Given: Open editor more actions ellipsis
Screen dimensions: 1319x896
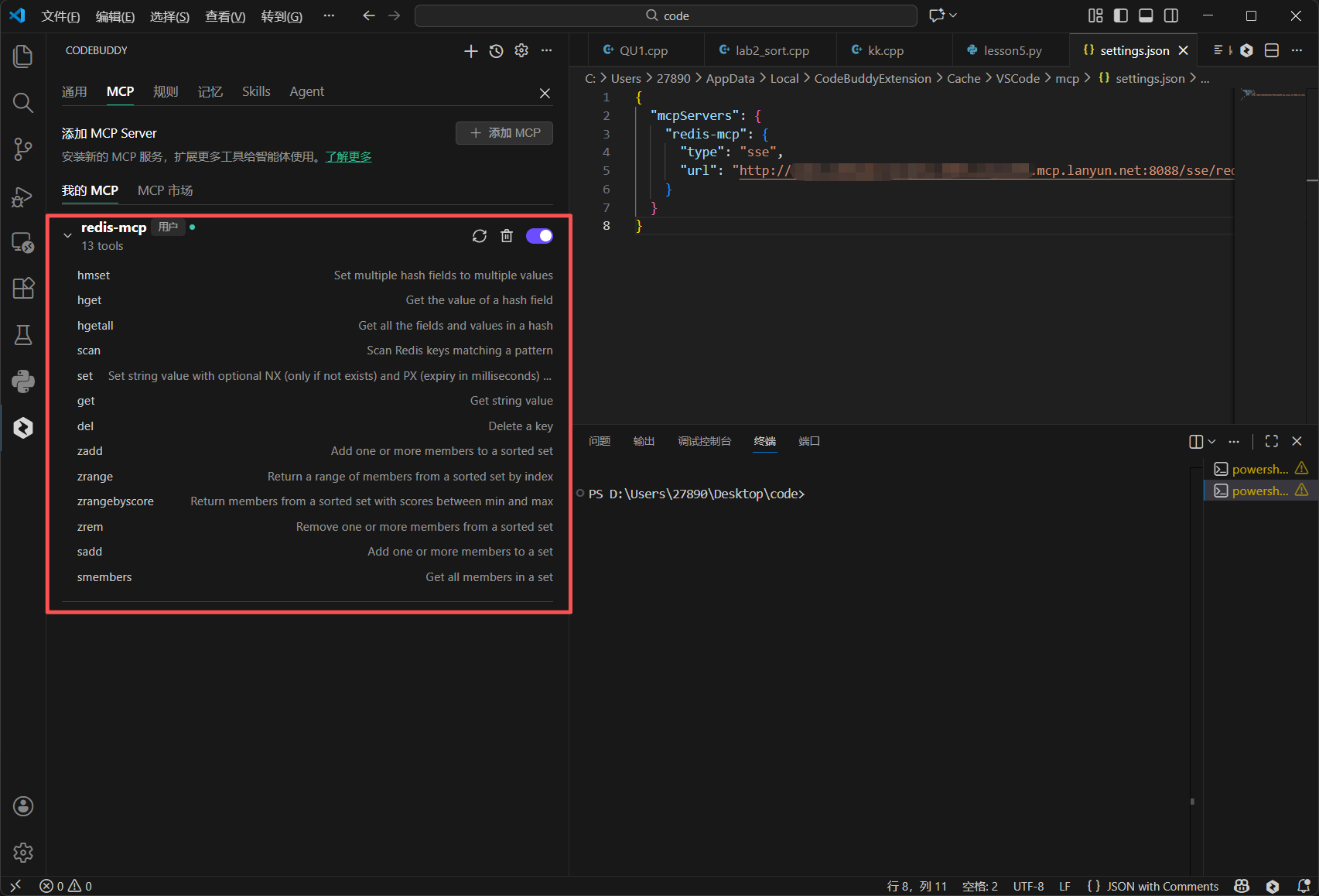Looking at the screenshot, I should coord(1297,50).
